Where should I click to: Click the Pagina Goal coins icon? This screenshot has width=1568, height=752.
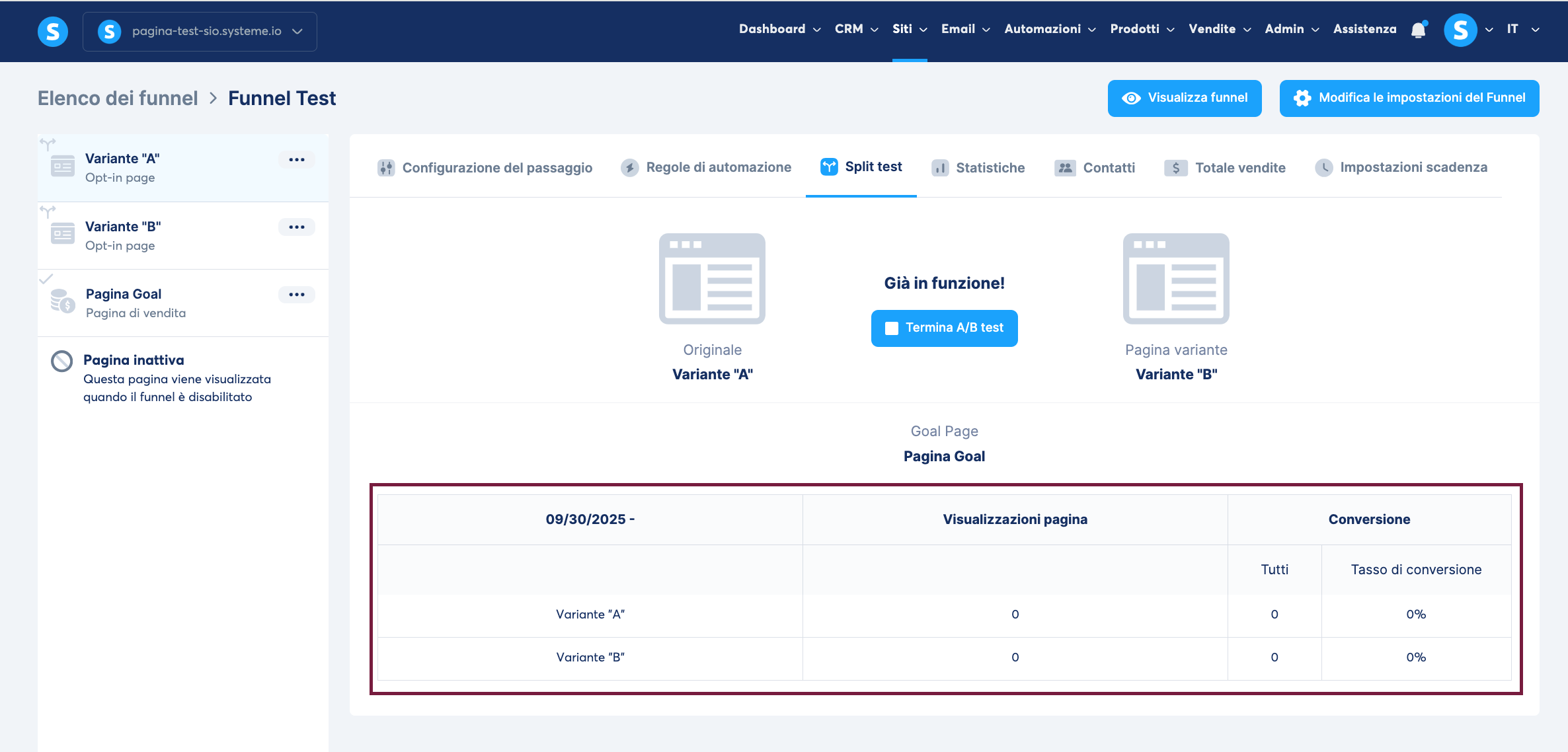tap(63, 301)
